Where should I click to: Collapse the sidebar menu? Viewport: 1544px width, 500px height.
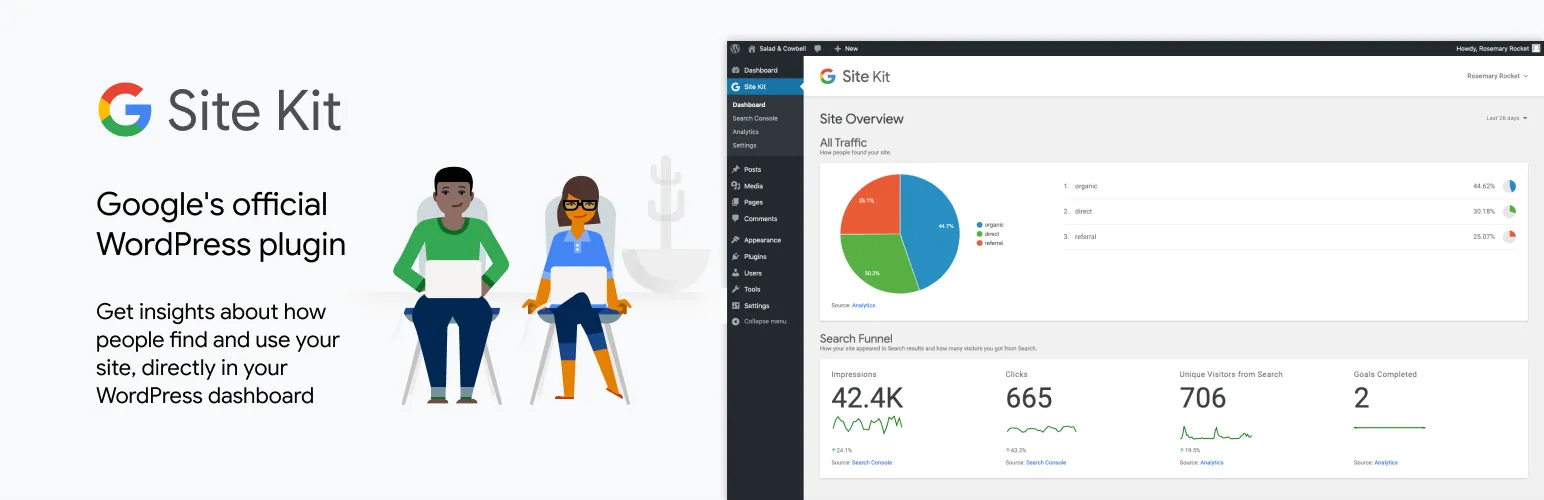tap(765, 321)
